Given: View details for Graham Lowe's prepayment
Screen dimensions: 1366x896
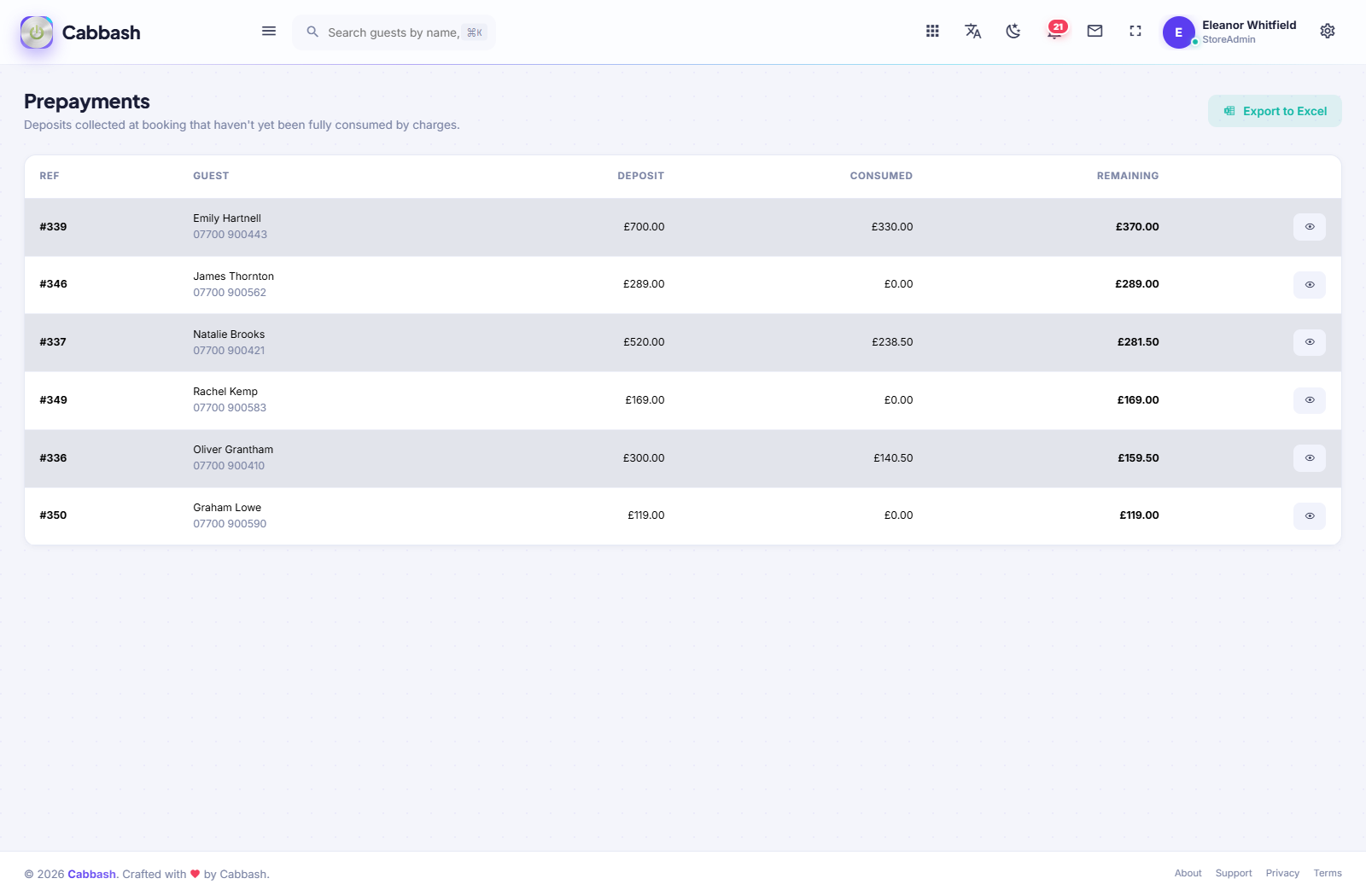Looking at the screenshot, I should pyautogui.click(x=1309, y=515).
